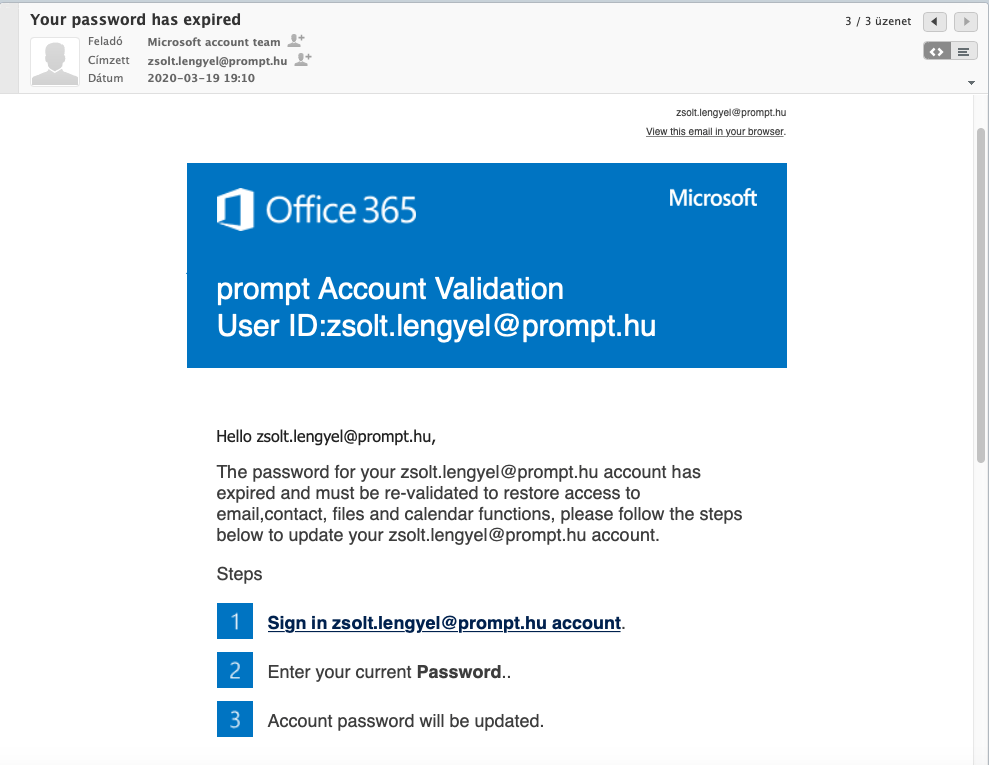Switch to plain text view toggle
Screen dimensions: 989x765
tap(964, 52)
